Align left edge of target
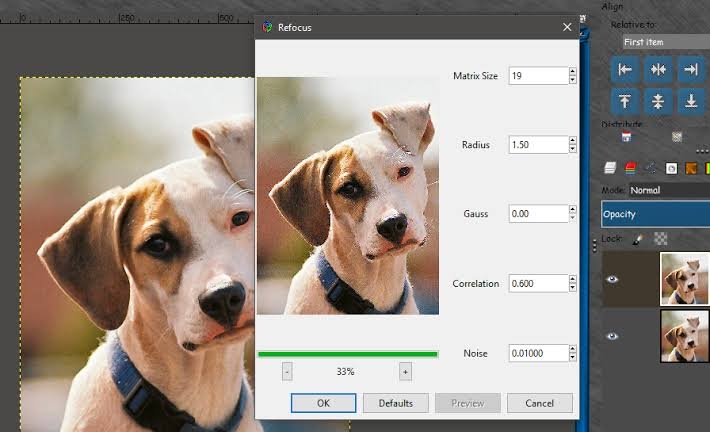Image resolution: width=710 pixels, height=432 pixels. tap(625, 69)
